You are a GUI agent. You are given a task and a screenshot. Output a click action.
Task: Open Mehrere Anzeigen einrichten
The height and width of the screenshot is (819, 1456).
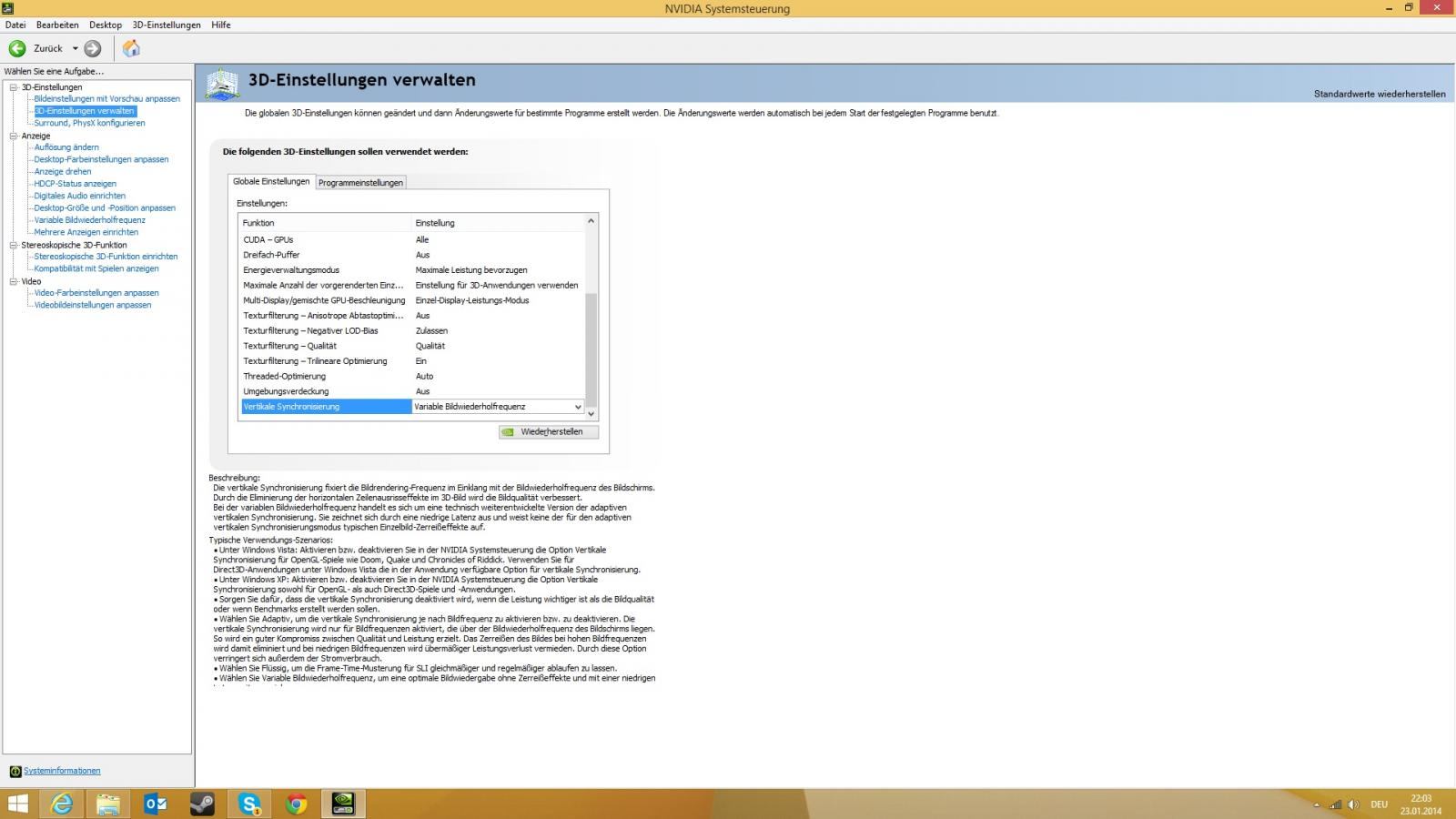tap(86, 232)
